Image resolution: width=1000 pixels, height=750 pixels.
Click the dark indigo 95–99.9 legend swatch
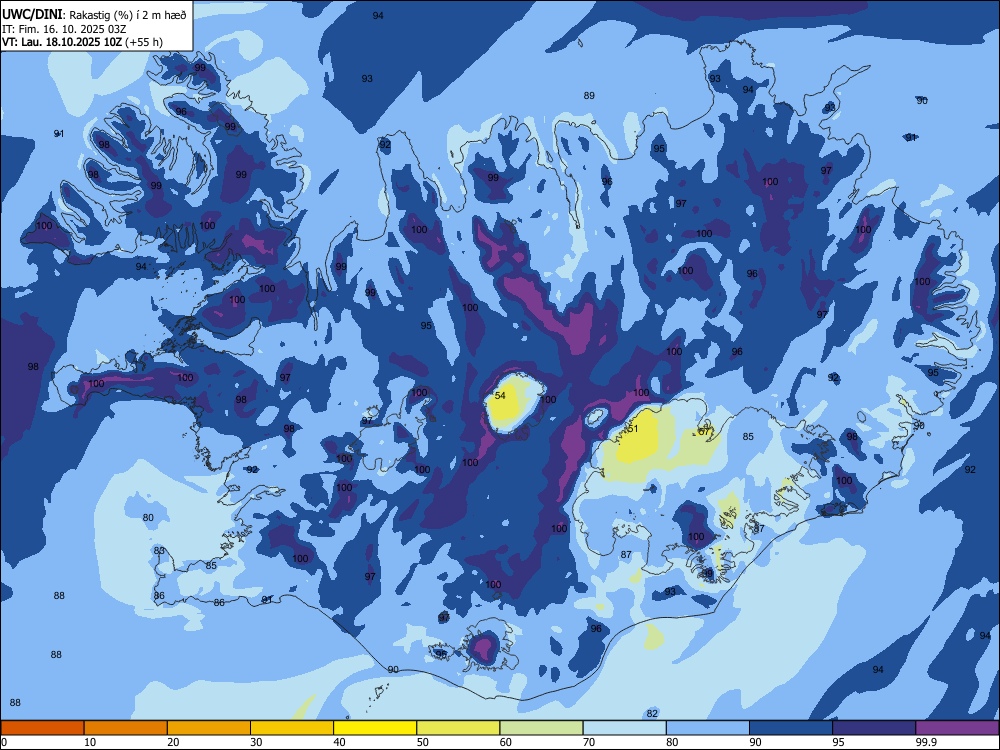(874, 728)
